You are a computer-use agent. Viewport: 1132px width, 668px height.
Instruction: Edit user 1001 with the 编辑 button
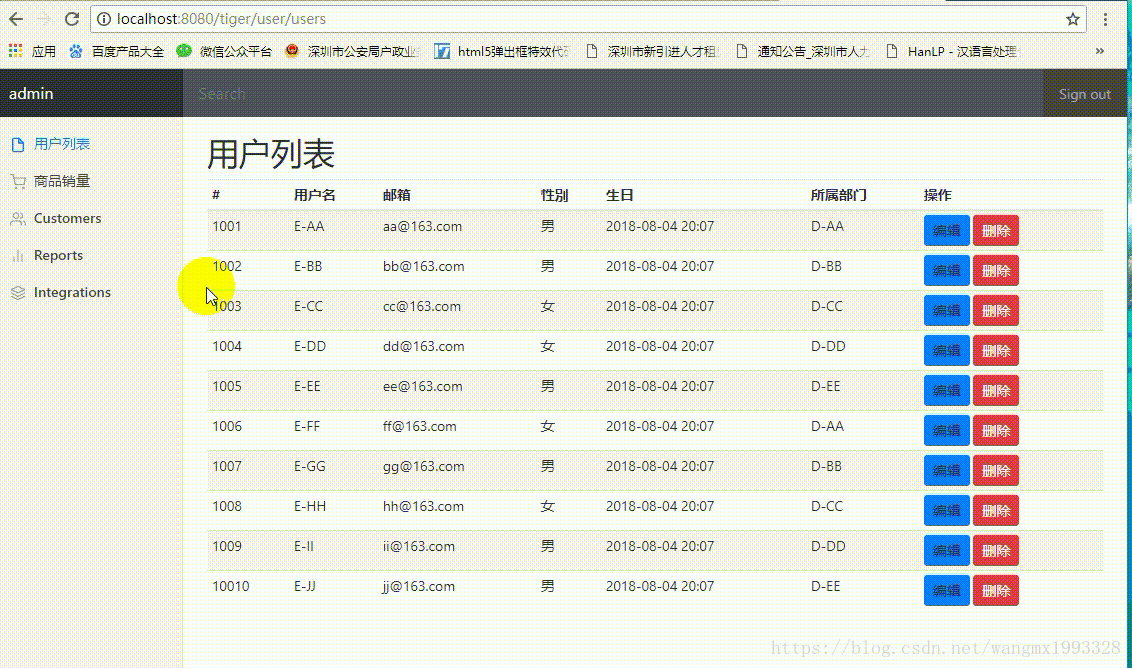(x=946, y=230)
